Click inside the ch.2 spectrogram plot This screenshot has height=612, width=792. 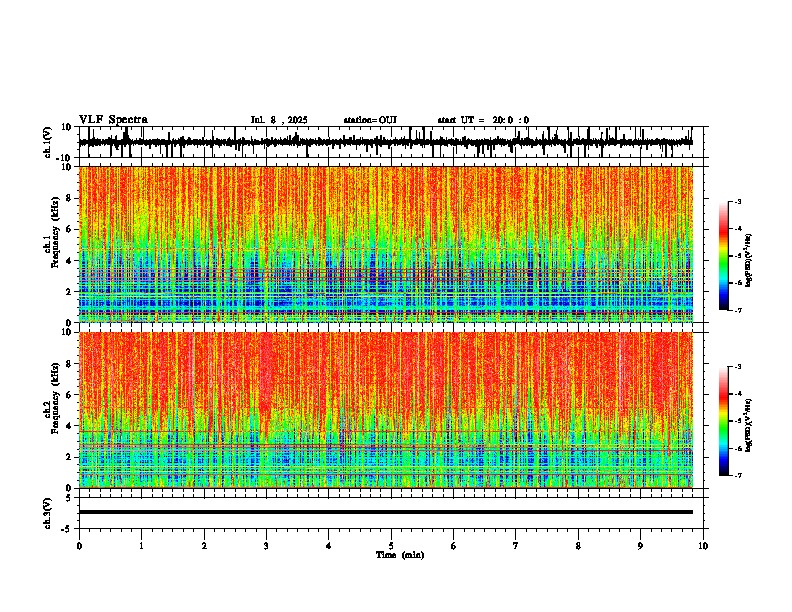[x=386, y=410]
